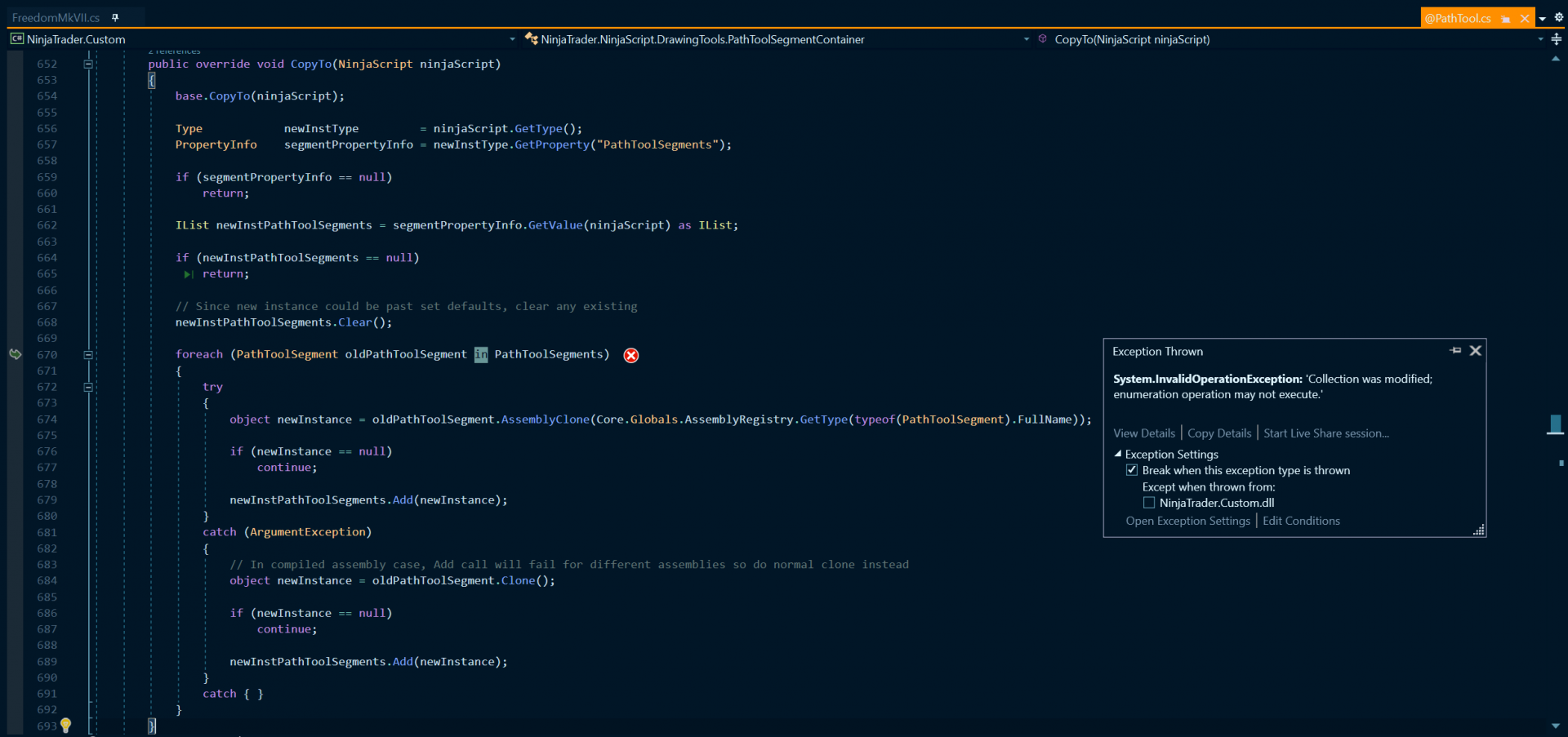Click the resize grip of the exception popup
Image resolution: width=1568 pixels, height=737 pixels.
(1478, 530)
